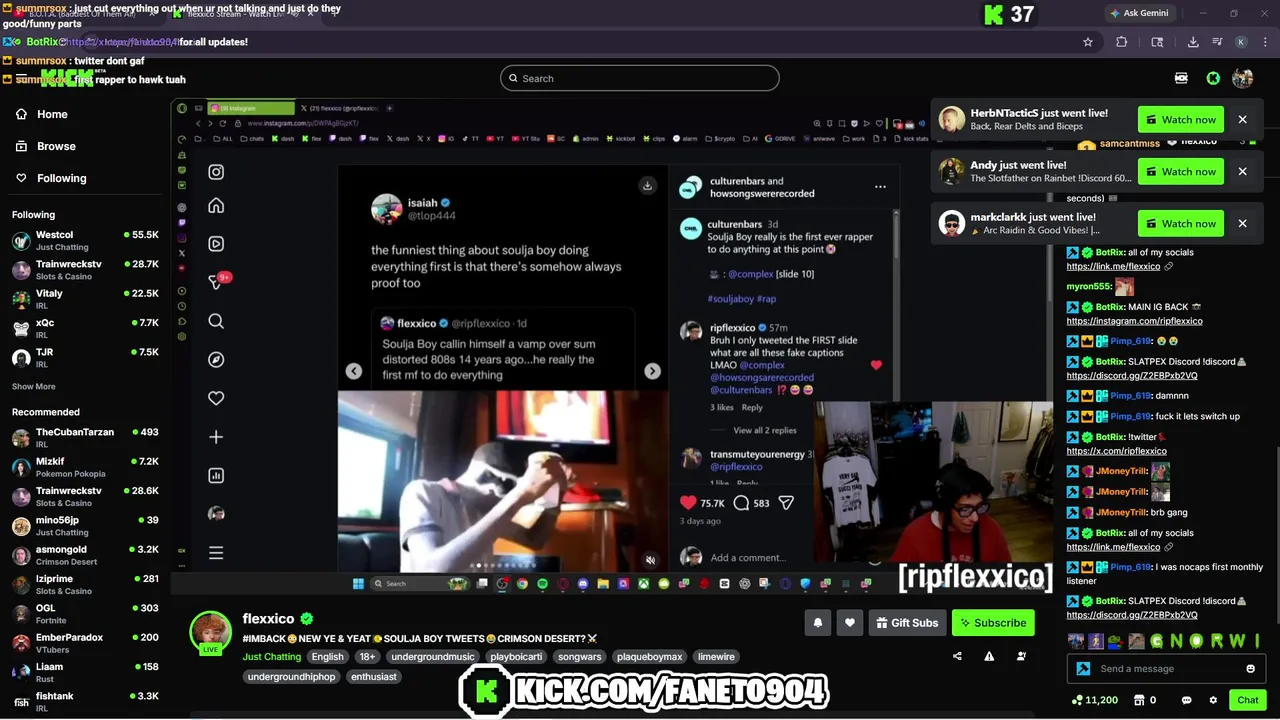The width and height of the screenshot is (1280, 720).
Task: Click the user icon beside report
Action: click(x=1021, y=657)
